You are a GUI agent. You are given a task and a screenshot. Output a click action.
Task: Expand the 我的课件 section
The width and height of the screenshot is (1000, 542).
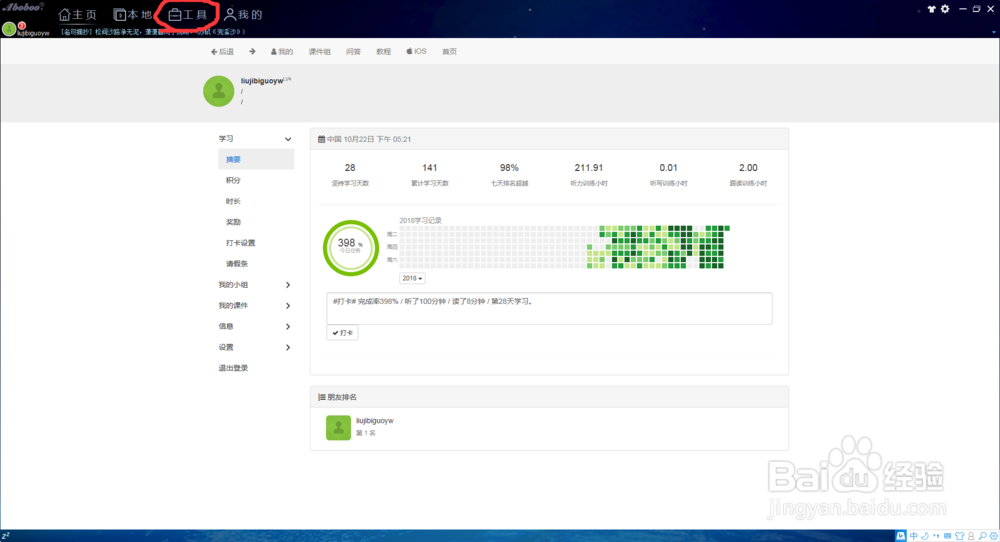(255, 305)
